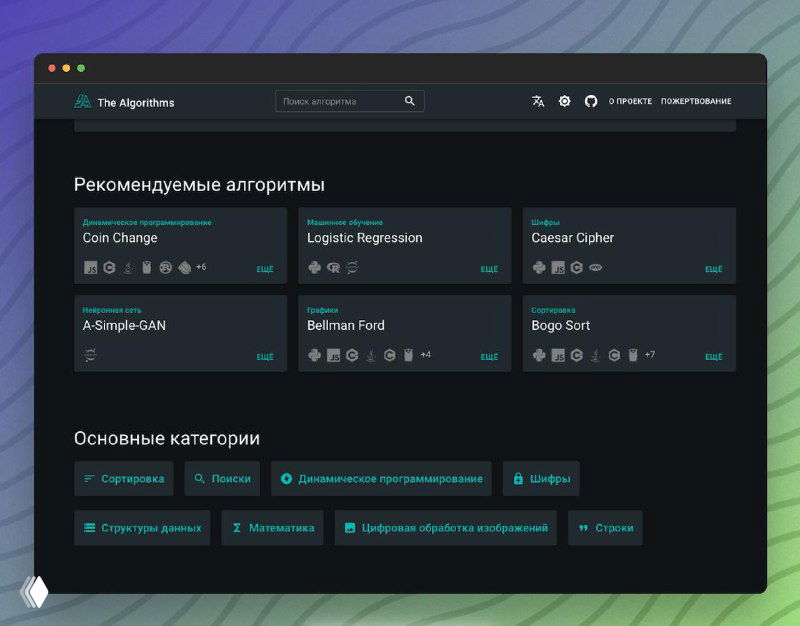Viewport: 800px width, 626px height.
Task: Focus the Поиск алгоритма search field
Action: [340, 101]
